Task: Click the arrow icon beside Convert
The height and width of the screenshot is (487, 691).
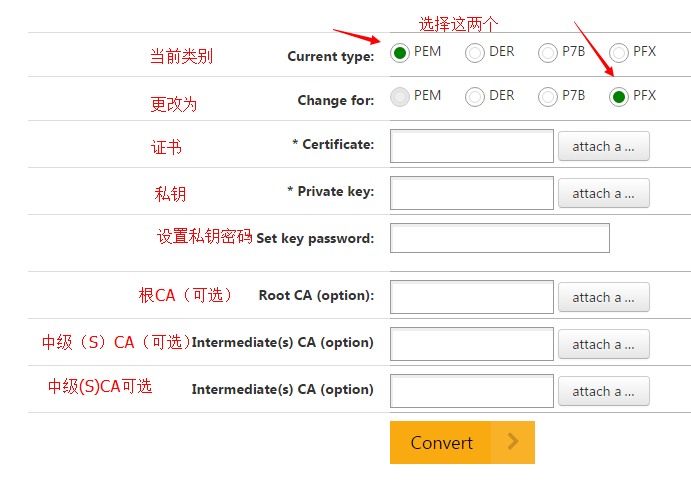Action: (513, 442)
